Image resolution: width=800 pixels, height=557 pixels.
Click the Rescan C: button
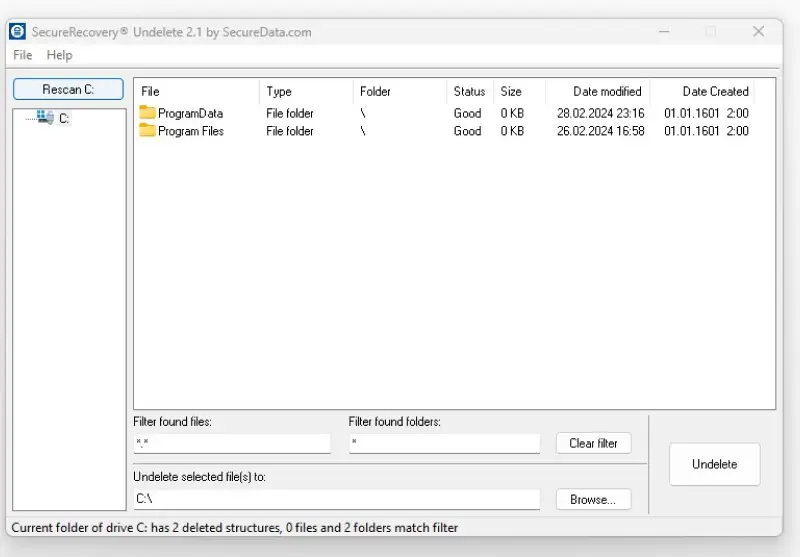[68, 89]
